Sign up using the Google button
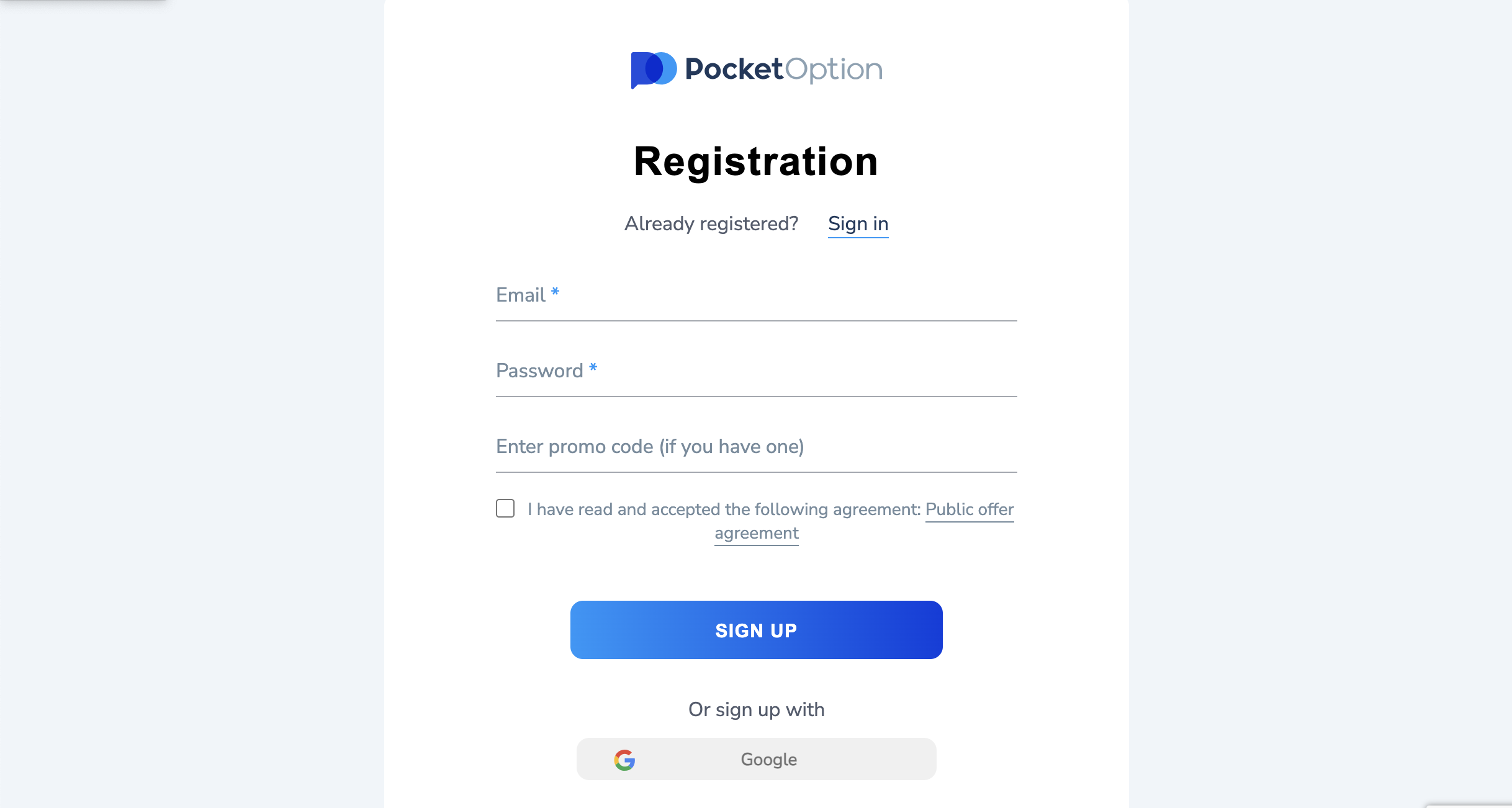 (756, 759)
